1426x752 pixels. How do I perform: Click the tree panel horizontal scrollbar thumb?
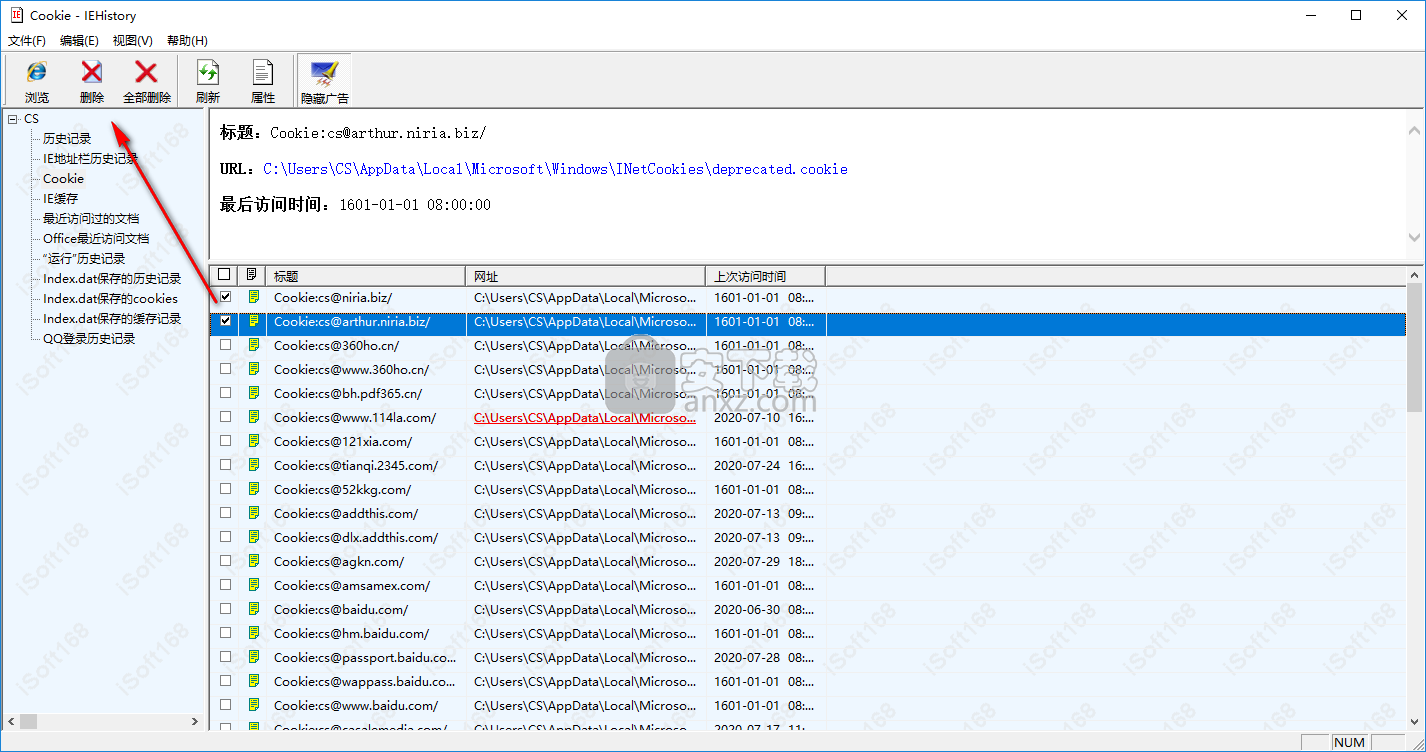coord(29,721)
